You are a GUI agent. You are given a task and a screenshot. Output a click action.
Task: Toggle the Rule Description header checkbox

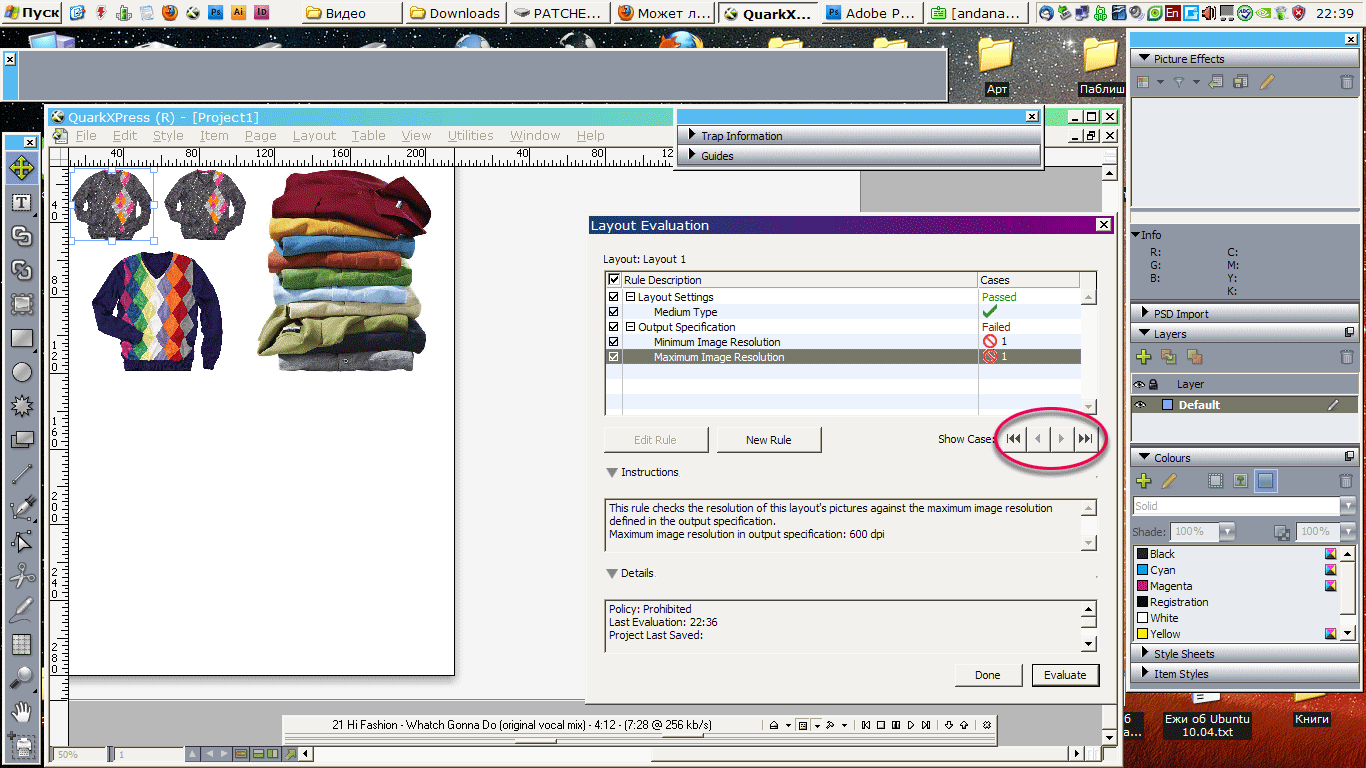614,280
